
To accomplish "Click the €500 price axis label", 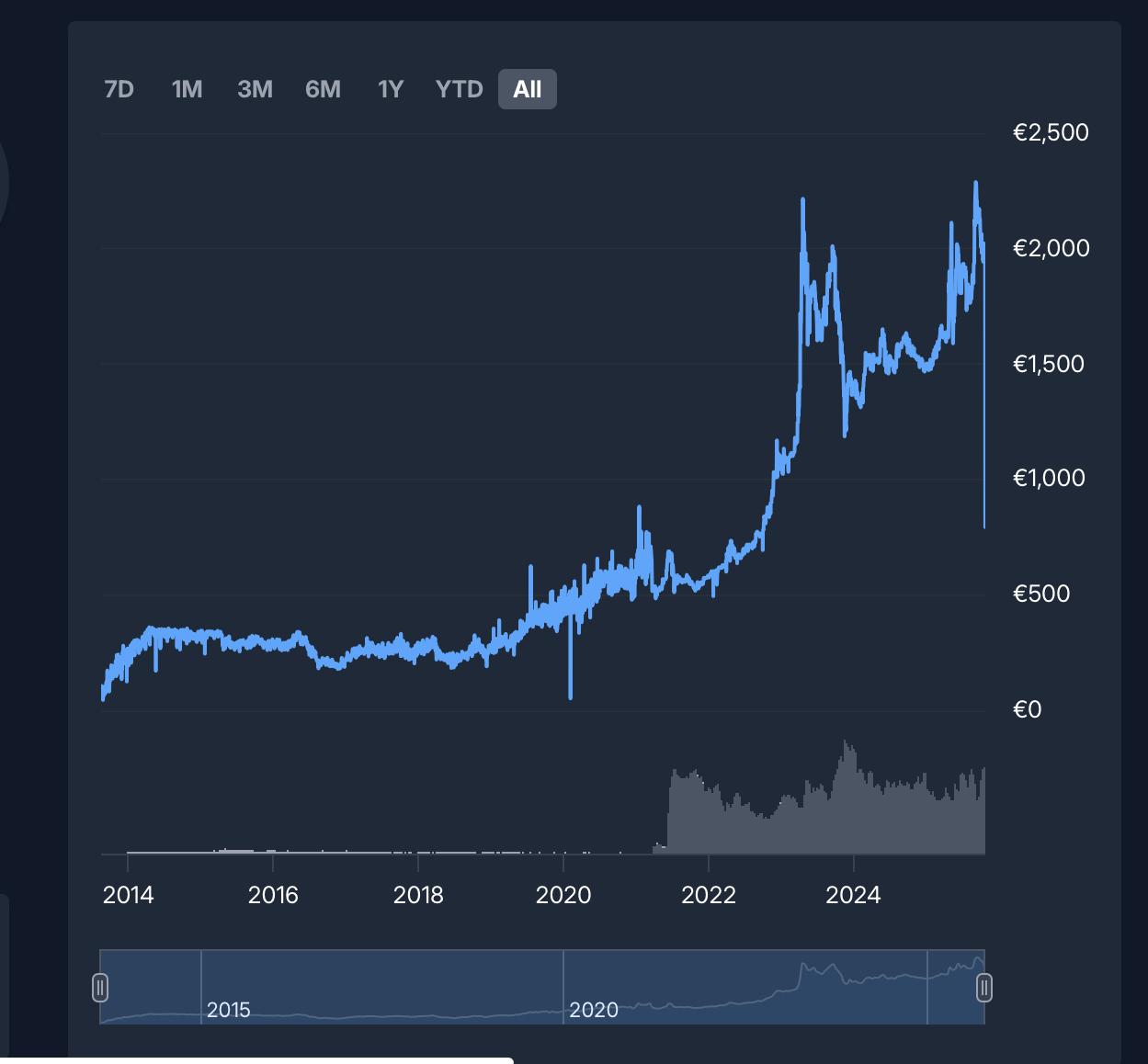I will point(1041,594).
